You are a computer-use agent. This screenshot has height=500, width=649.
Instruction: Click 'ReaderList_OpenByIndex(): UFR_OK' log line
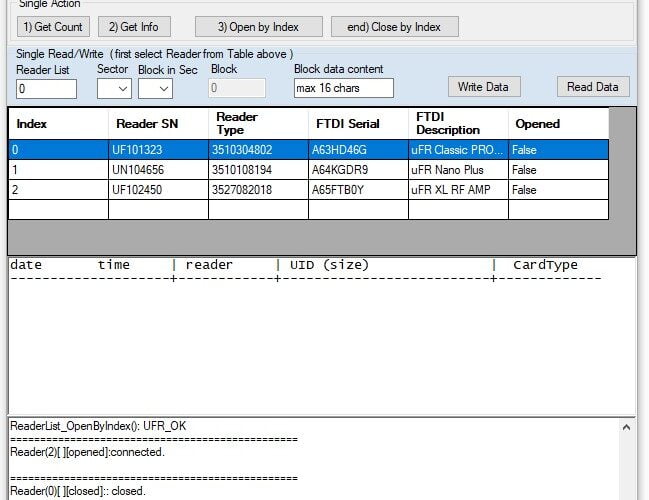[x=98, y=426]
